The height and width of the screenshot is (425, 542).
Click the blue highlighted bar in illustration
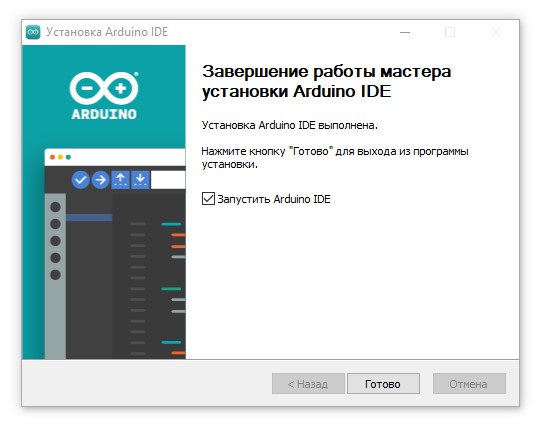tap(89, 217)
